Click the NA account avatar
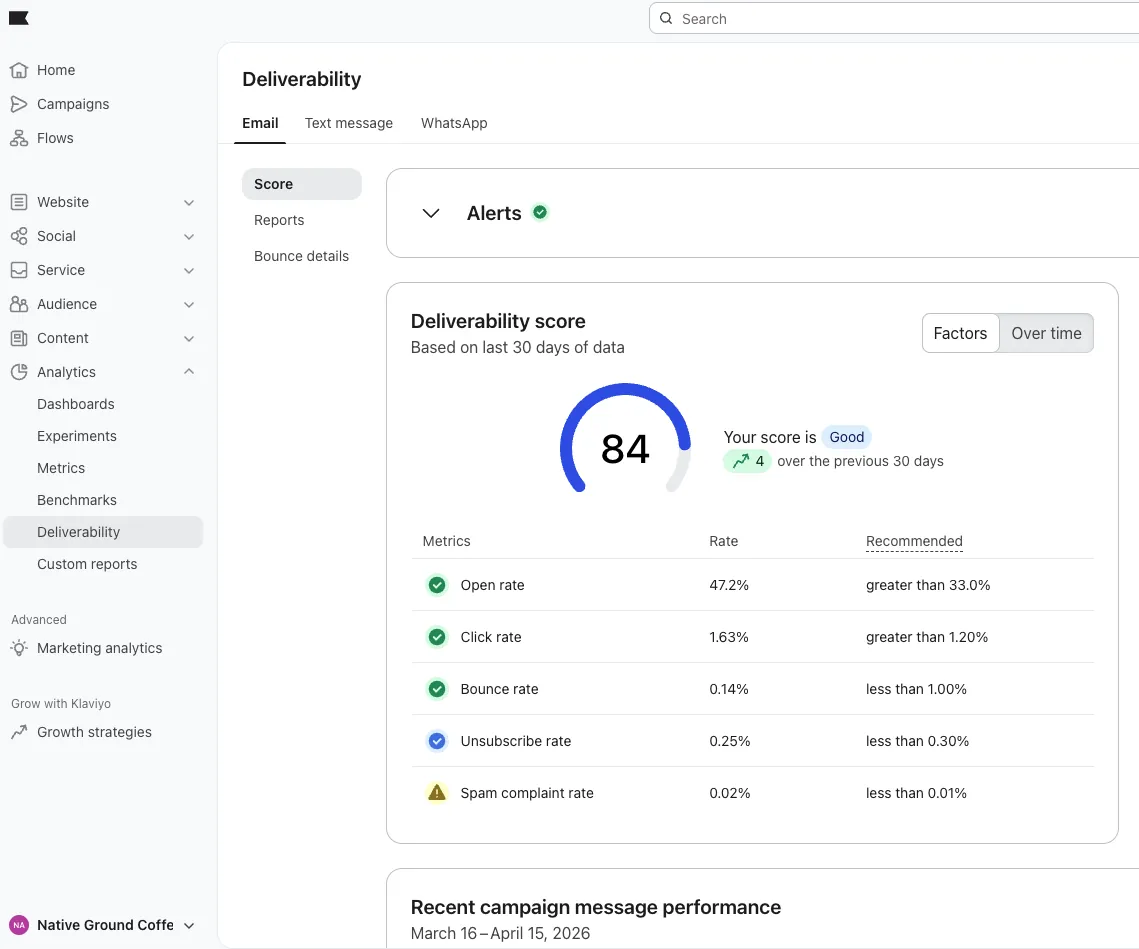This screenshot has width=1139, height=949. coord(19,925)
